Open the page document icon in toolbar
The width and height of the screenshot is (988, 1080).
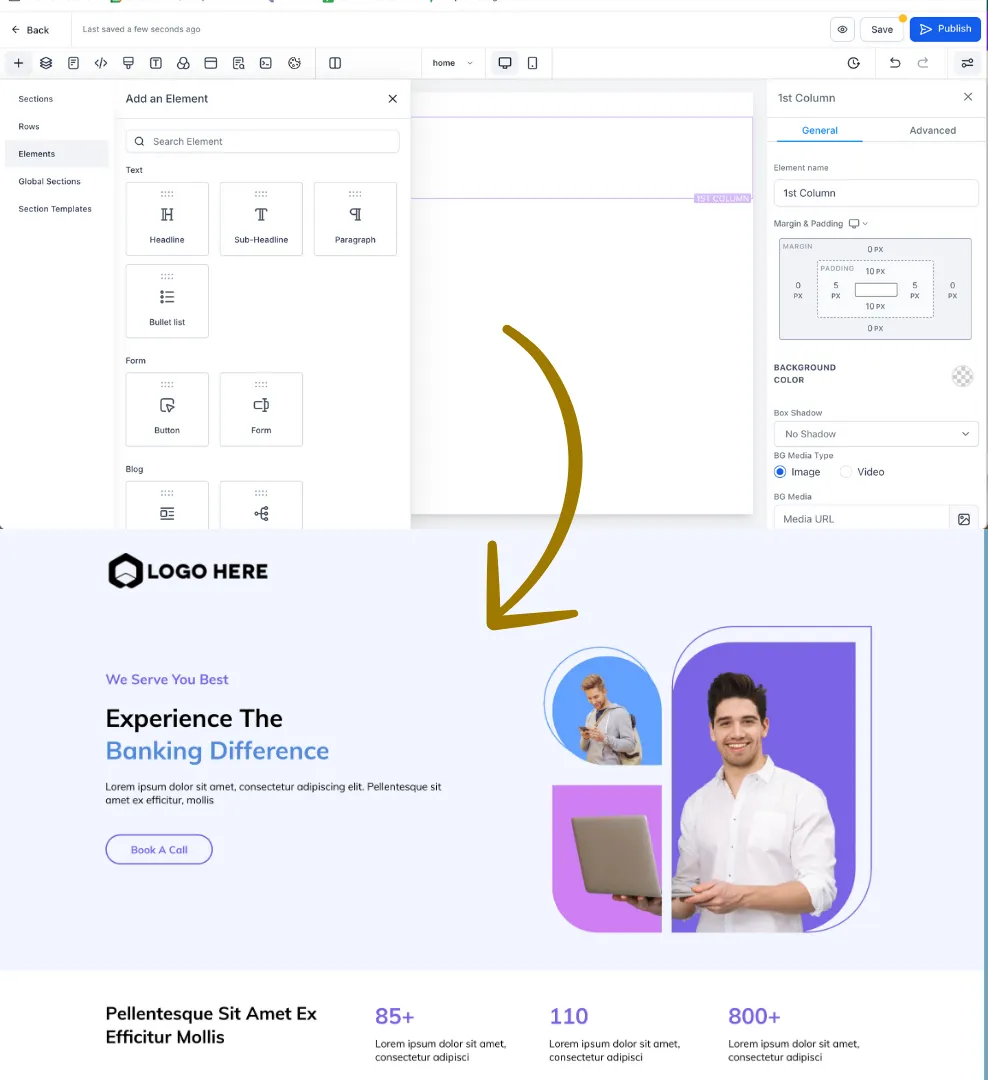pos(74,63)
